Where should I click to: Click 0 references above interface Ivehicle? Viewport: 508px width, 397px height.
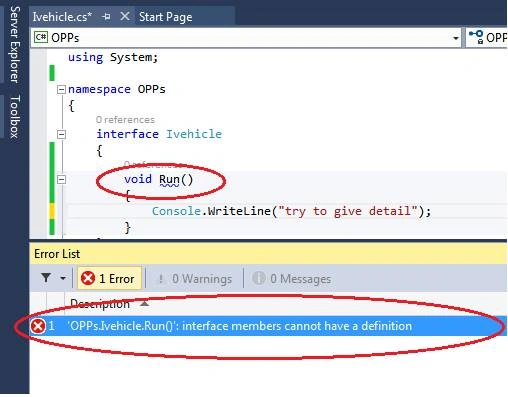click(x=125, y=120)
